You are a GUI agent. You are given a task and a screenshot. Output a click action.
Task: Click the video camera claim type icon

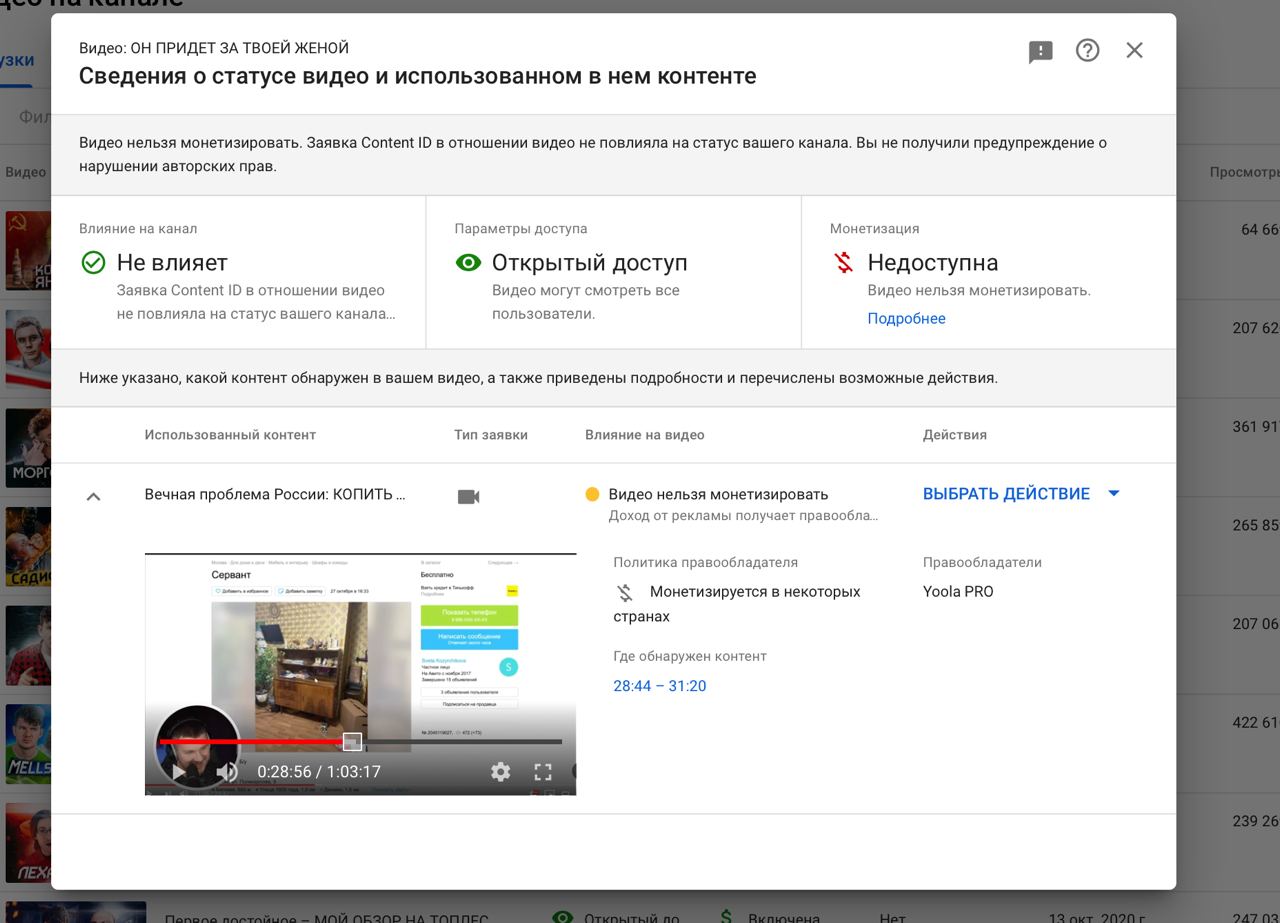tap(468, 496)
